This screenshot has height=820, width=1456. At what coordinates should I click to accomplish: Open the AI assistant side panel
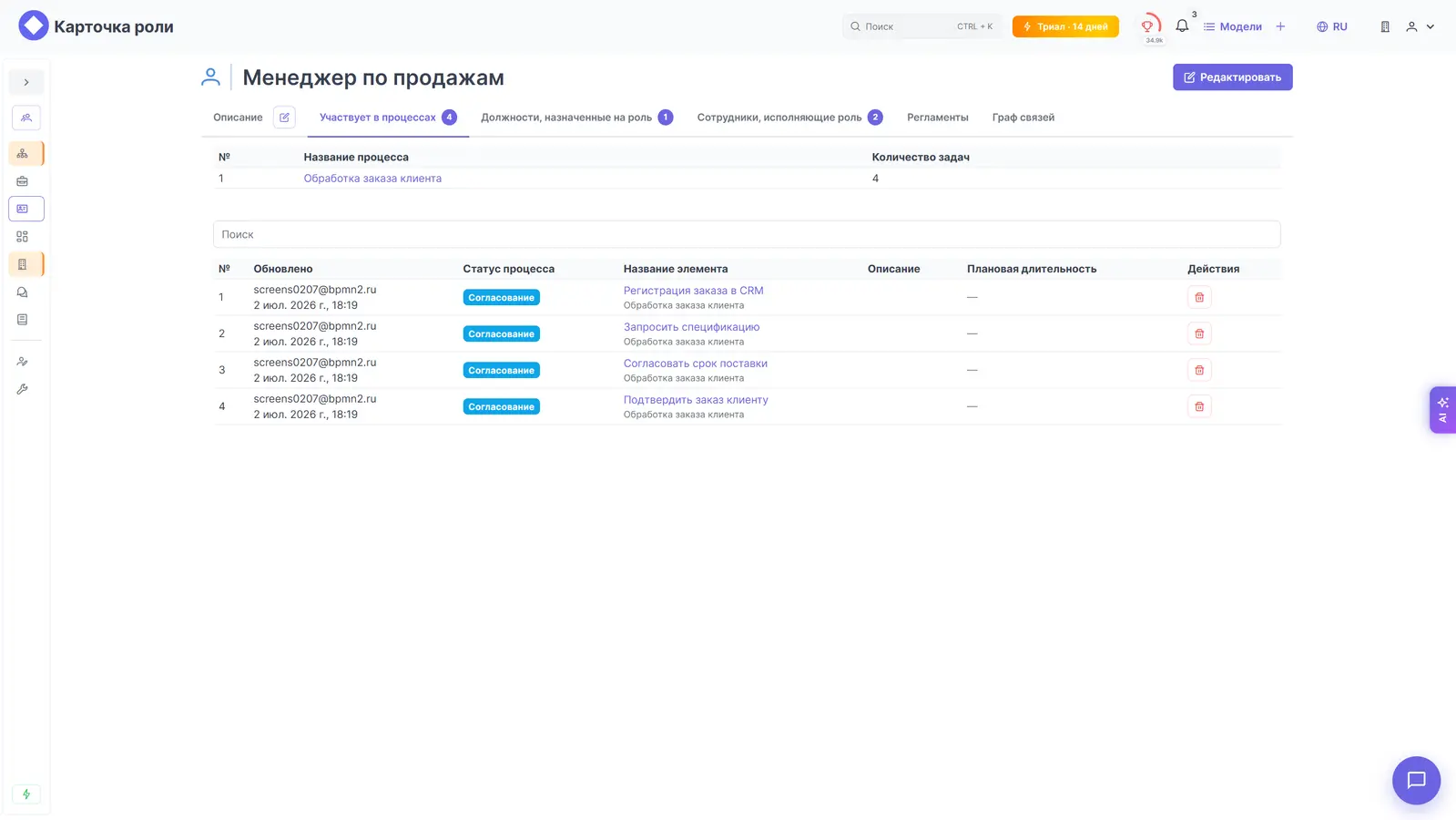[1442, 410]
